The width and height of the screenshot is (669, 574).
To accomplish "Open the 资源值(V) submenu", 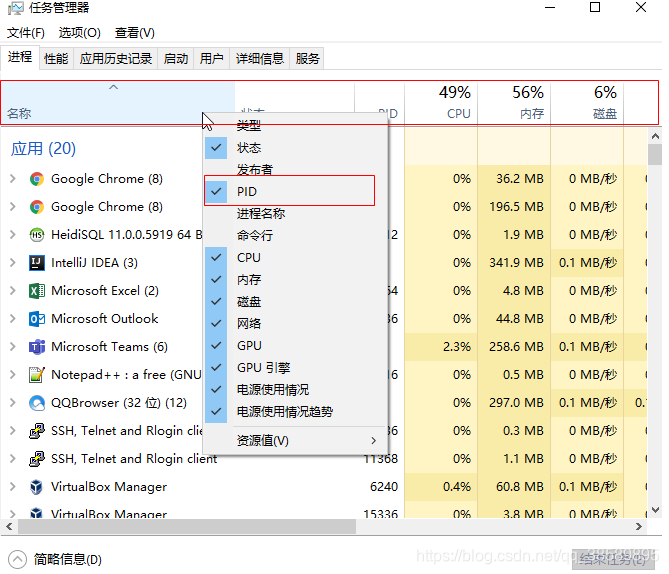I will click(296, 440).
